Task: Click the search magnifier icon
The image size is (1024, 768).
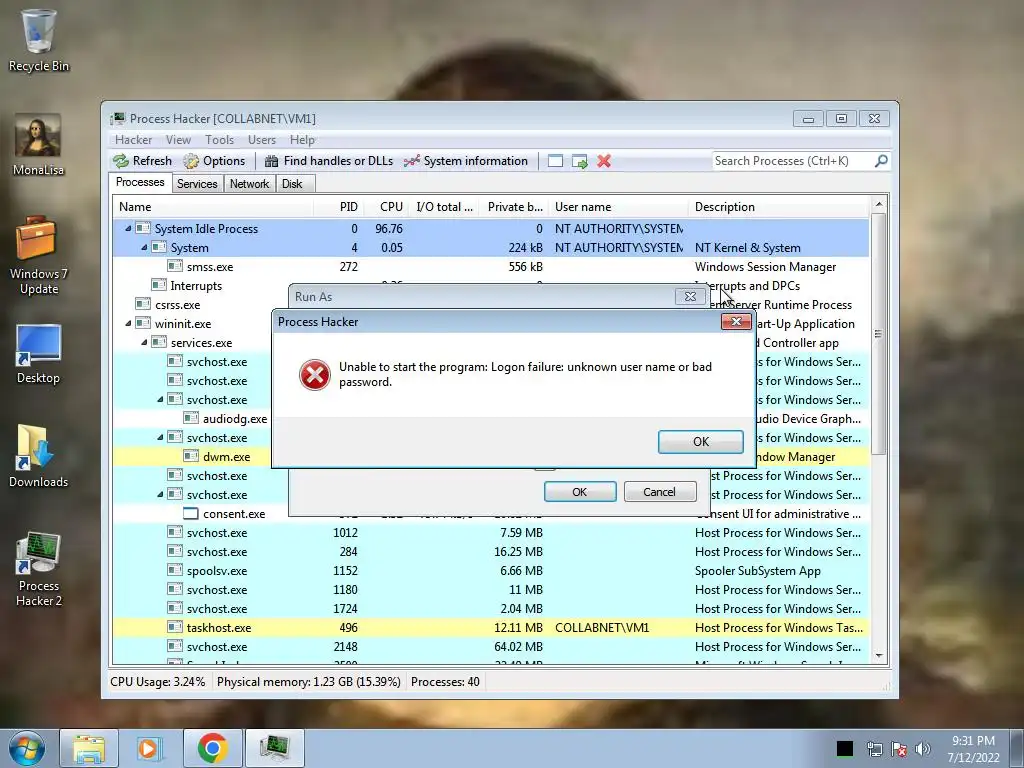Action: (x=881, y=161)
